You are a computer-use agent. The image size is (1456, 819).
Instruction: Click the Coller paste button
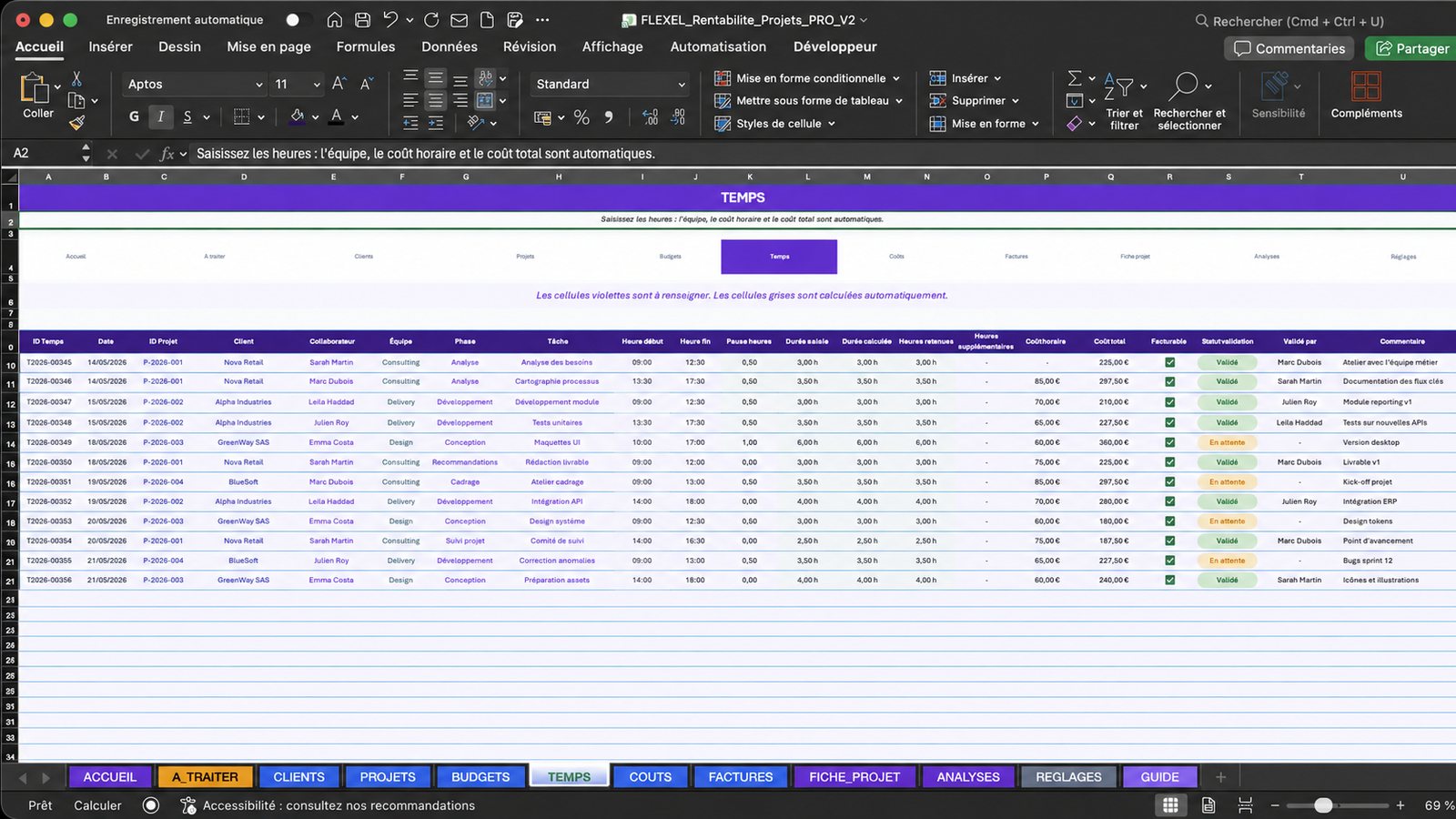(x=37, y=96)
